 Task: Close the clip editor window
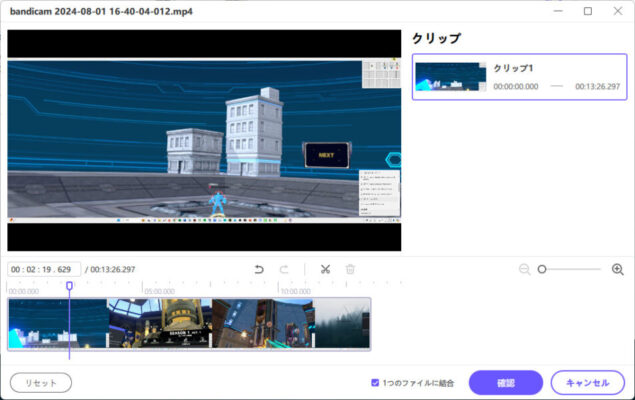618,11
